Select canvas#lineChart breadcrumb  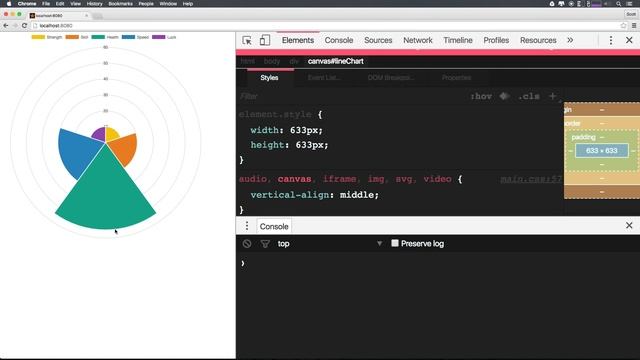pyautogui.click(x=336, y=61)
